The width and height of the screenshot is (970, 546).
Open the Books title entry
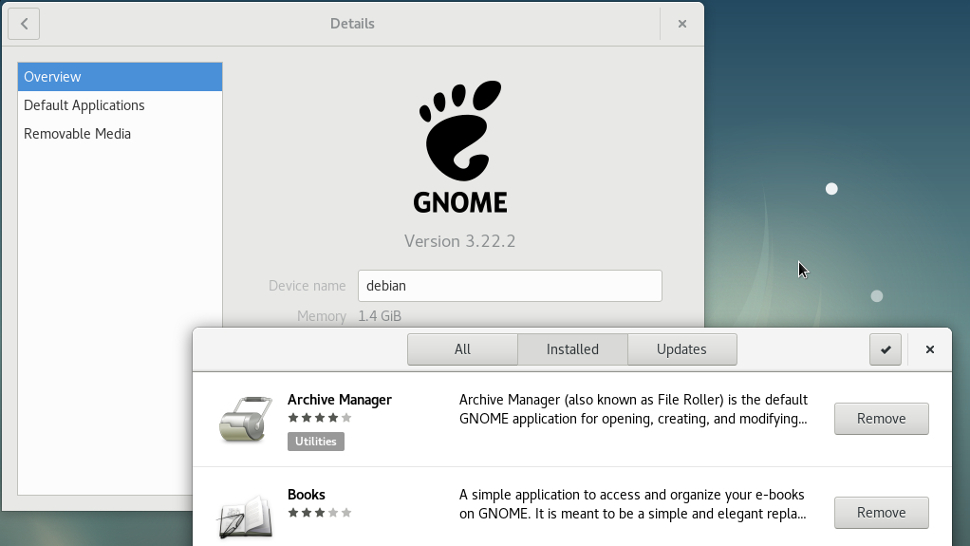coord(306,495)
